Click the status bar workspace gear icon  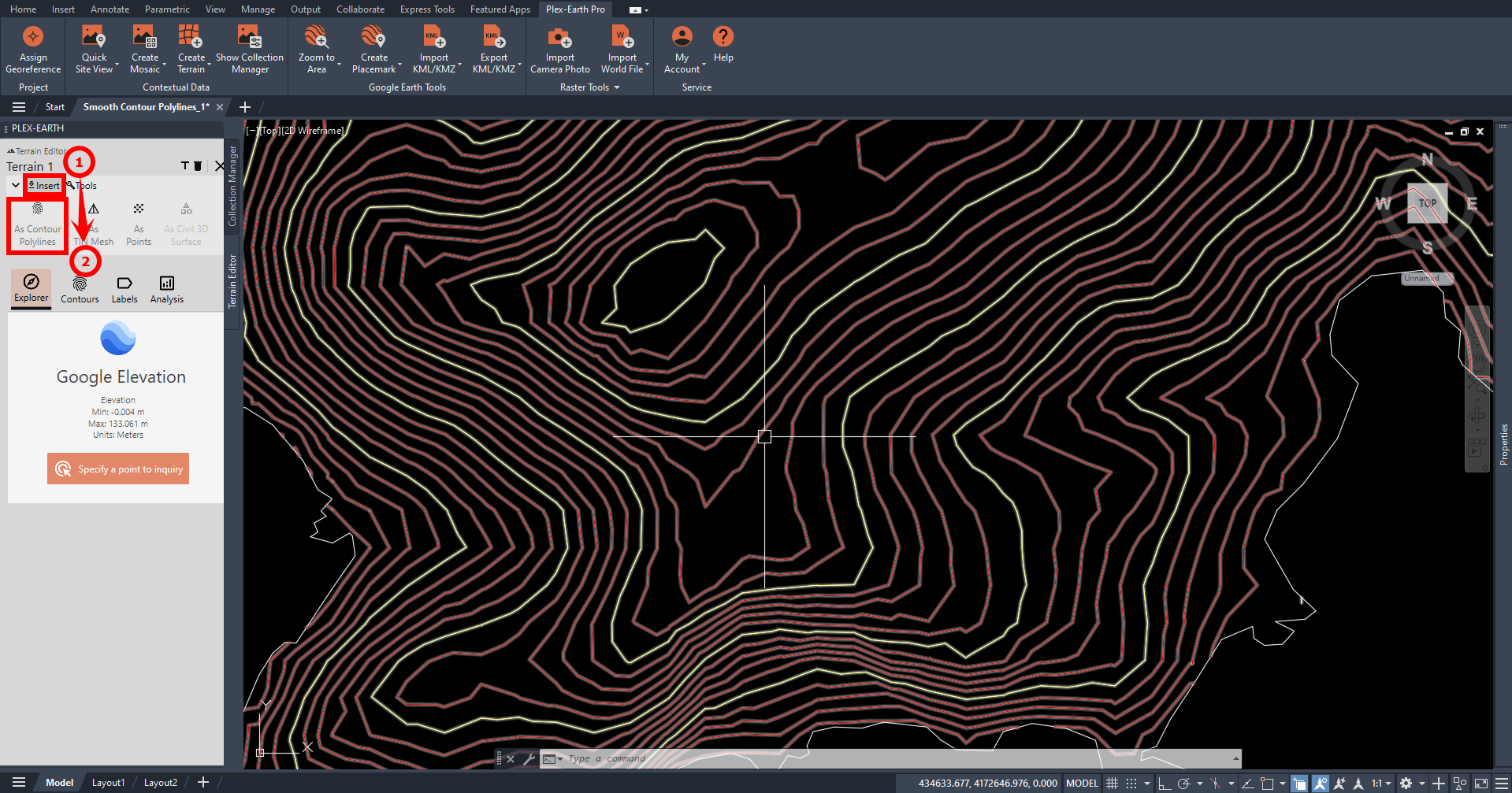tap(1406, 783)
